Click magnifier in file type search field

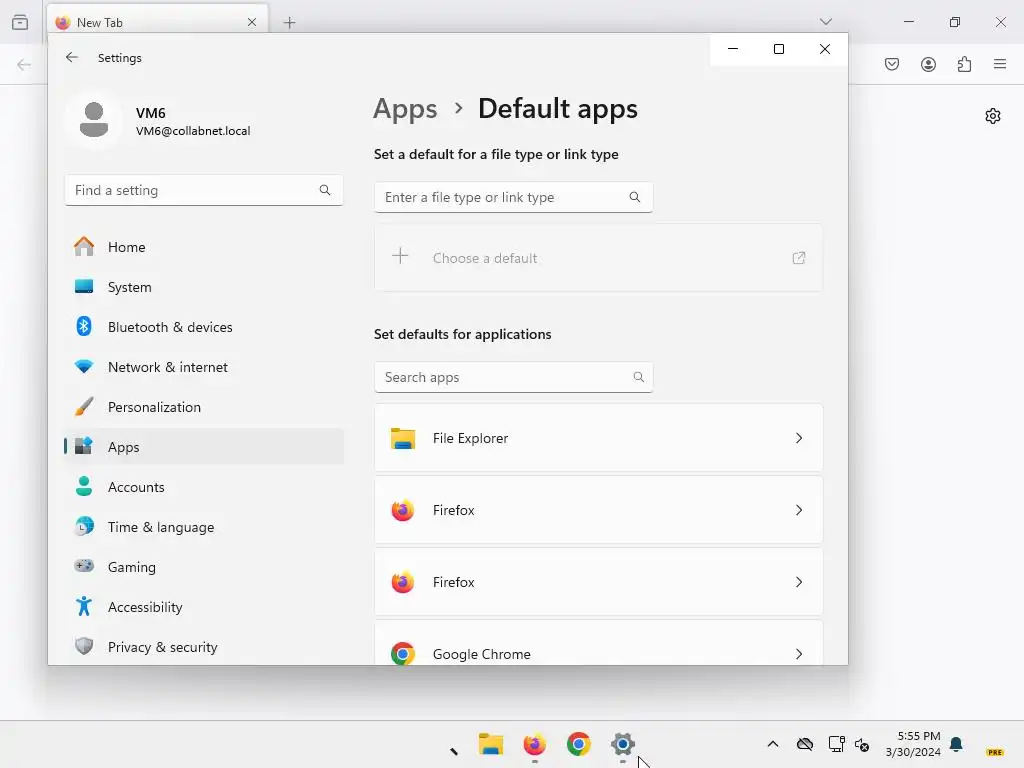pyautogui.click(x=634, y=197)
